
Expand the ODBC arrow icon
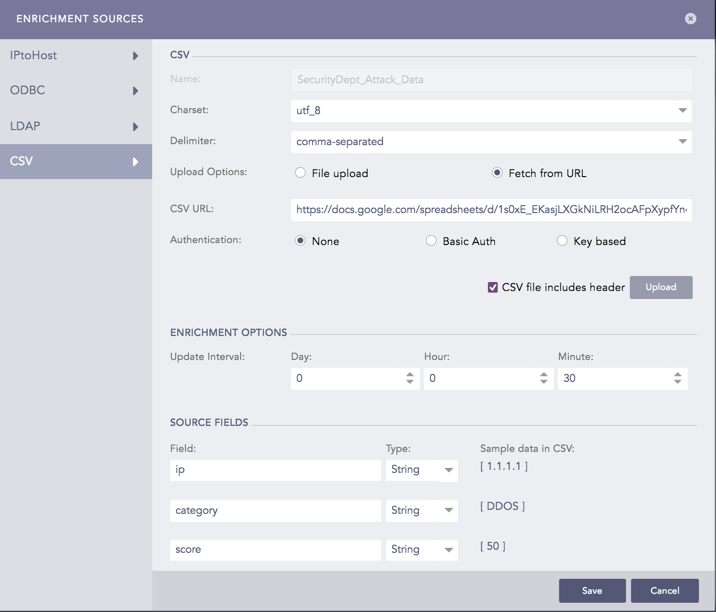135,91
